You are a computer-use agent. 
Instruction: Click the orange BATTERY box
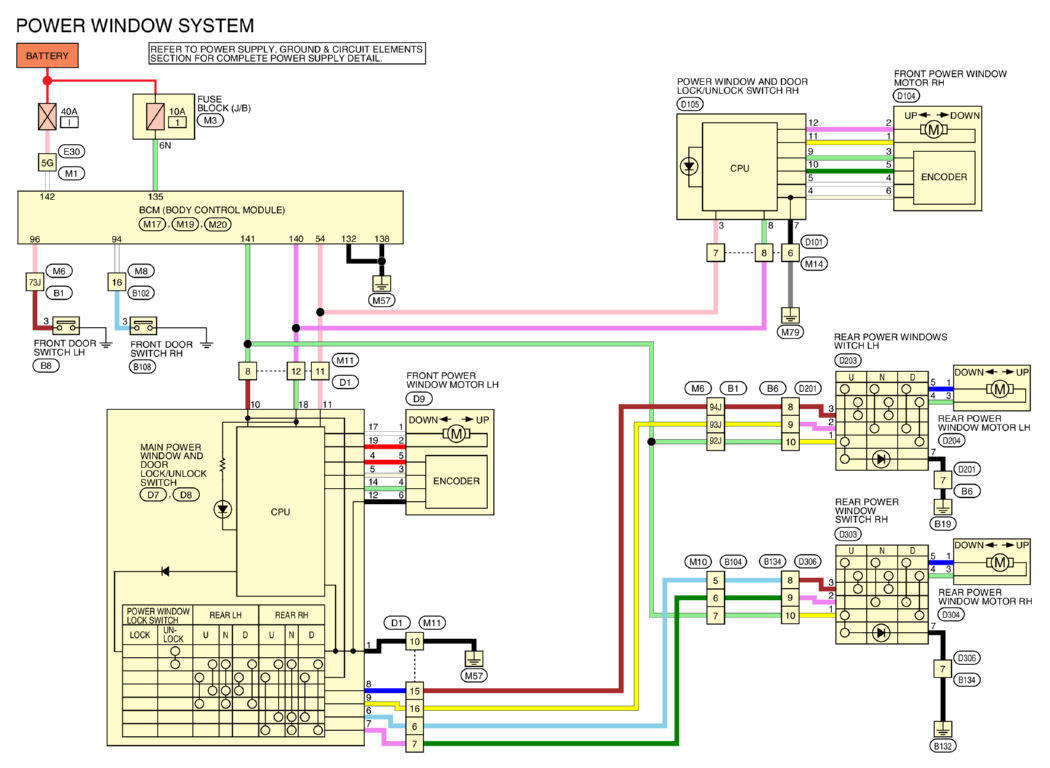coord(48,56)
